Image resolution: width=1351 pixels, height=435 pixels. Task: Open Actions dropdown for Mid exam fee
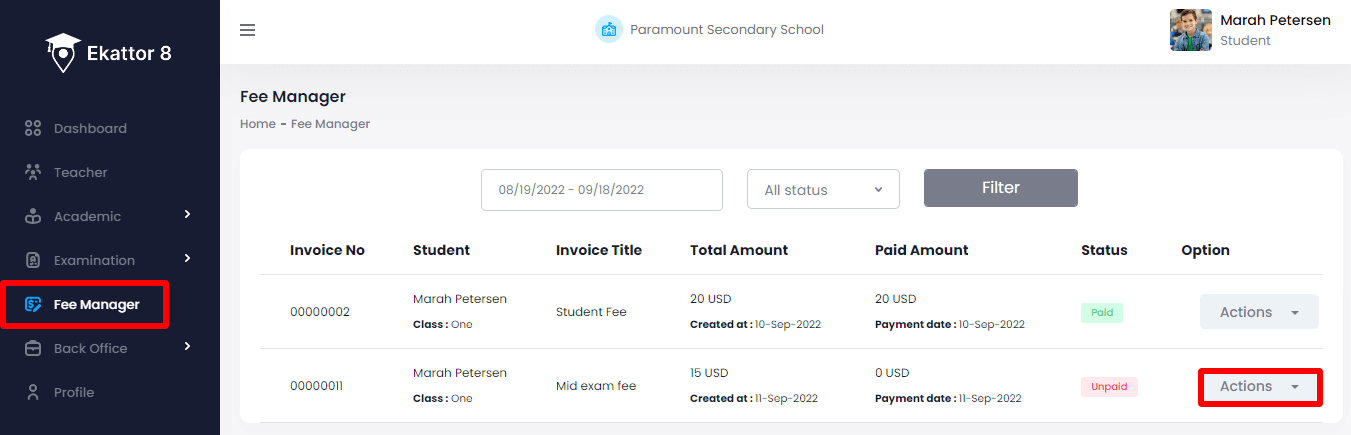coord(1259,386)
